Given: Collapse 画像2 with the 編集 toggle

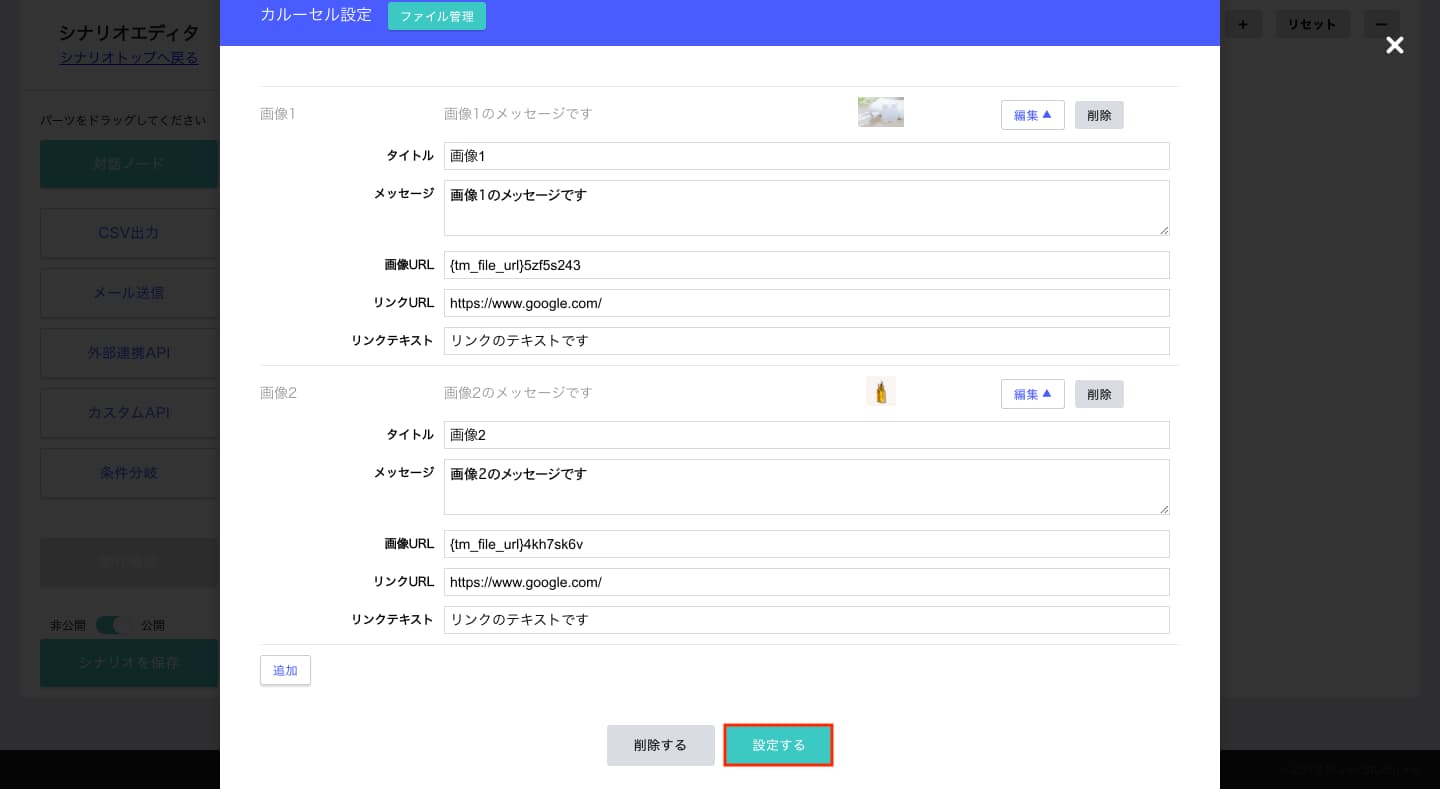Looking at the screenshot, I should tap(1032, 394).
